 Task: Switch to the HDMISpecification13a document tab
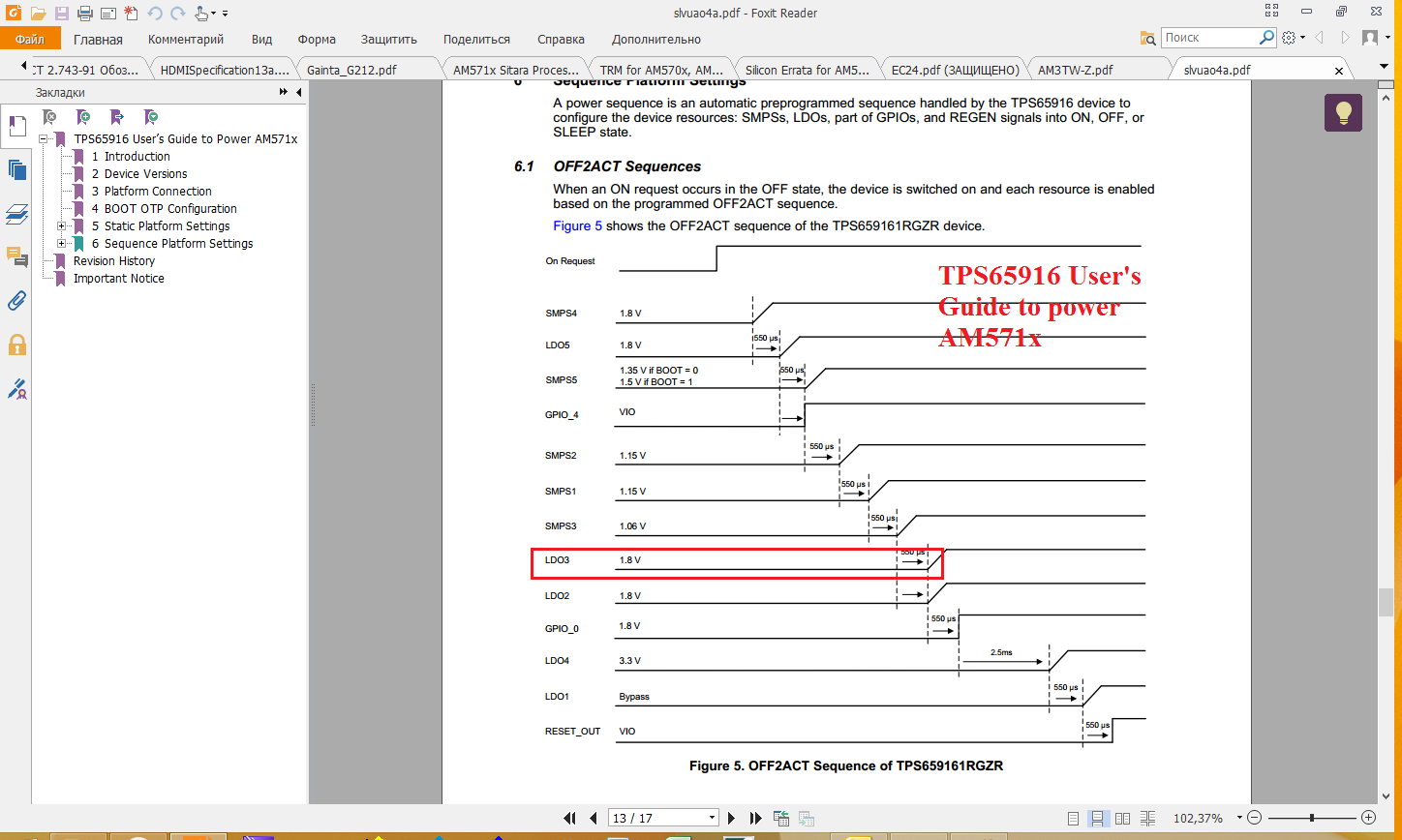point(225,70)
